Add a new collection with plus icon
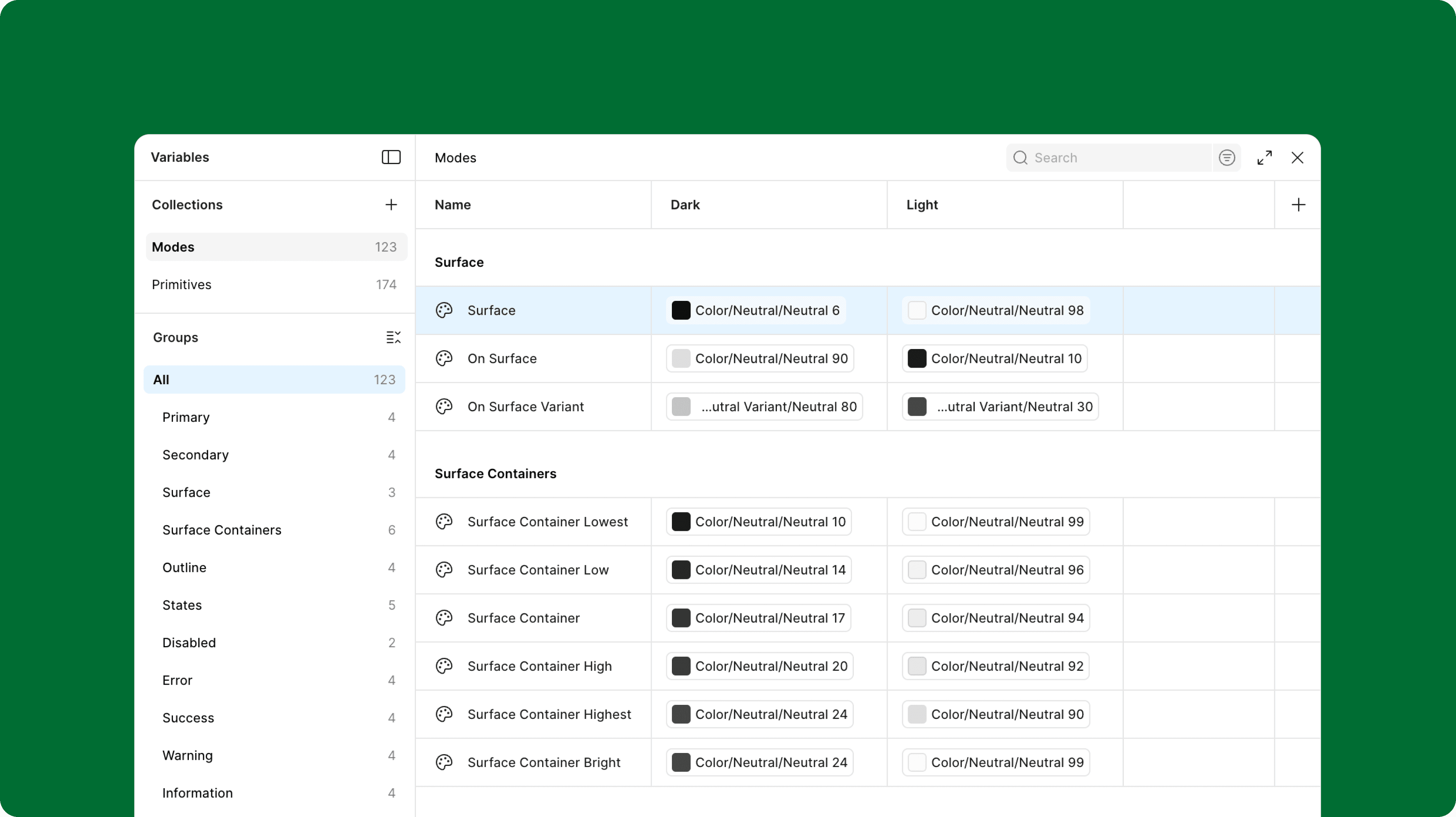1456x817 pixels. 391,205
